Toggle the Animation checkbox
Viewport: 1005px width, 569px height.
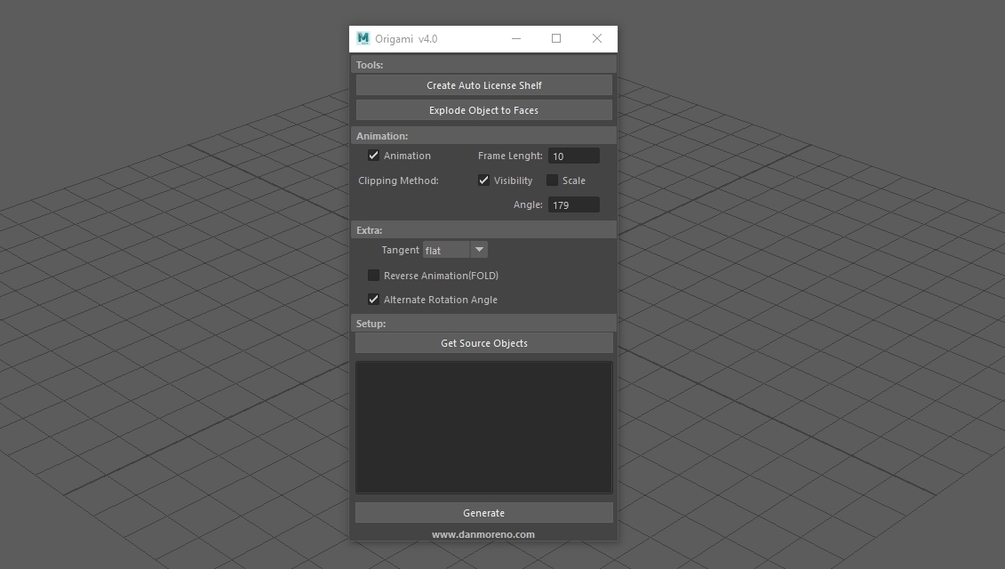373,156
